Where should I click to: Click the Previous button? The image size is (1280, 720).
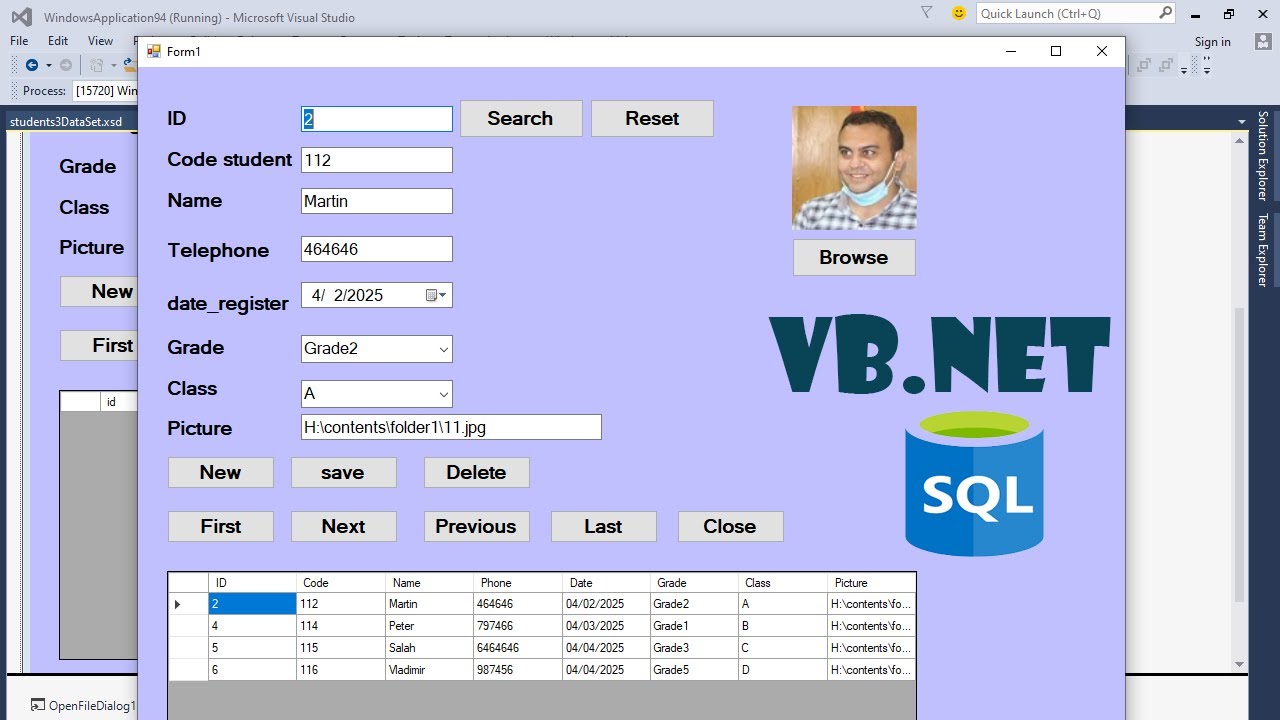pos(476,526)
